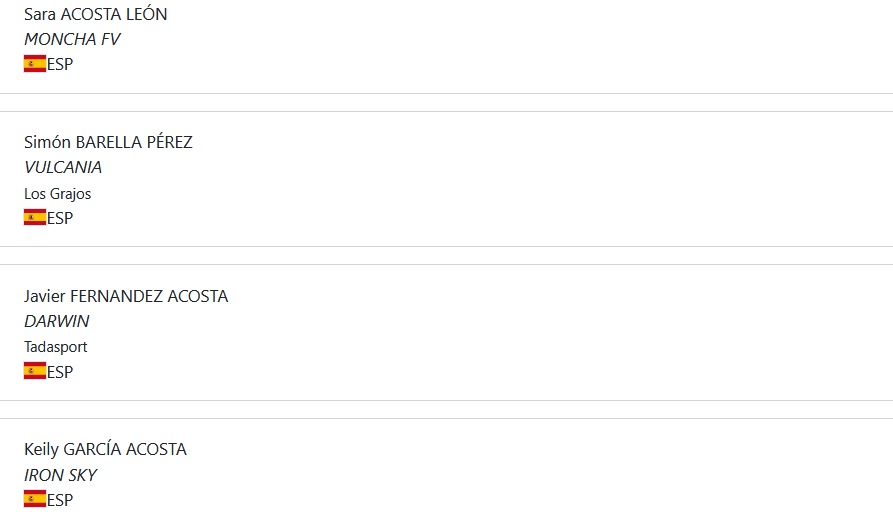Select the IRON SKY boat name
Screen dimensions: 893x519
click(x=60, y=475)
